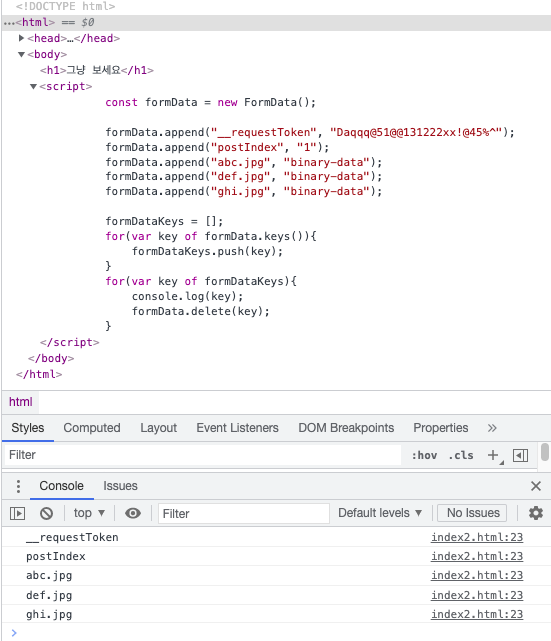551x641 pixels.
Task: Expand the head element triangle
Action: tap(21, 38)
